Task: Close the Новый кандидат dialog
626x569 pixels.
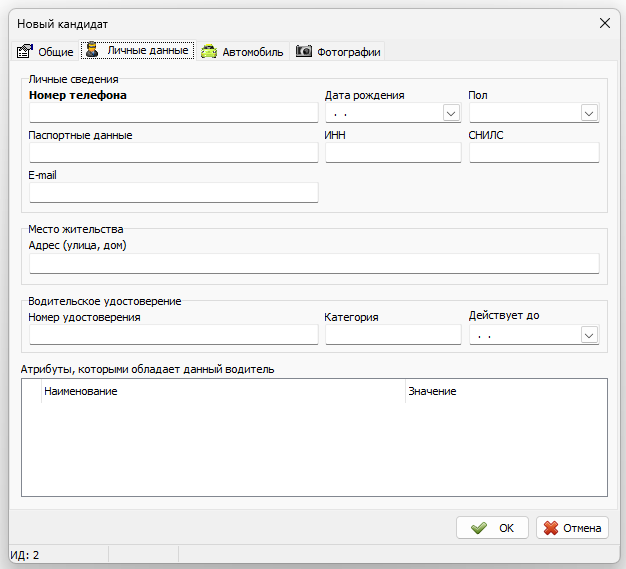Action: 605,23
